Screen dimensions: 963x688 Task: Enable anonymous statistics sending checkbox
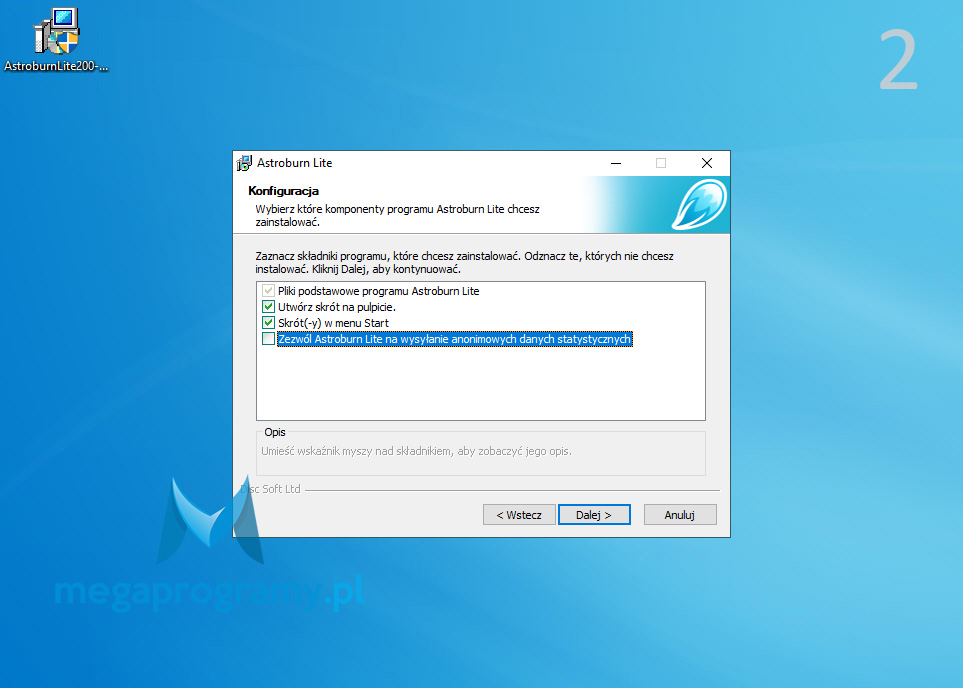click(x=268, y=338)
